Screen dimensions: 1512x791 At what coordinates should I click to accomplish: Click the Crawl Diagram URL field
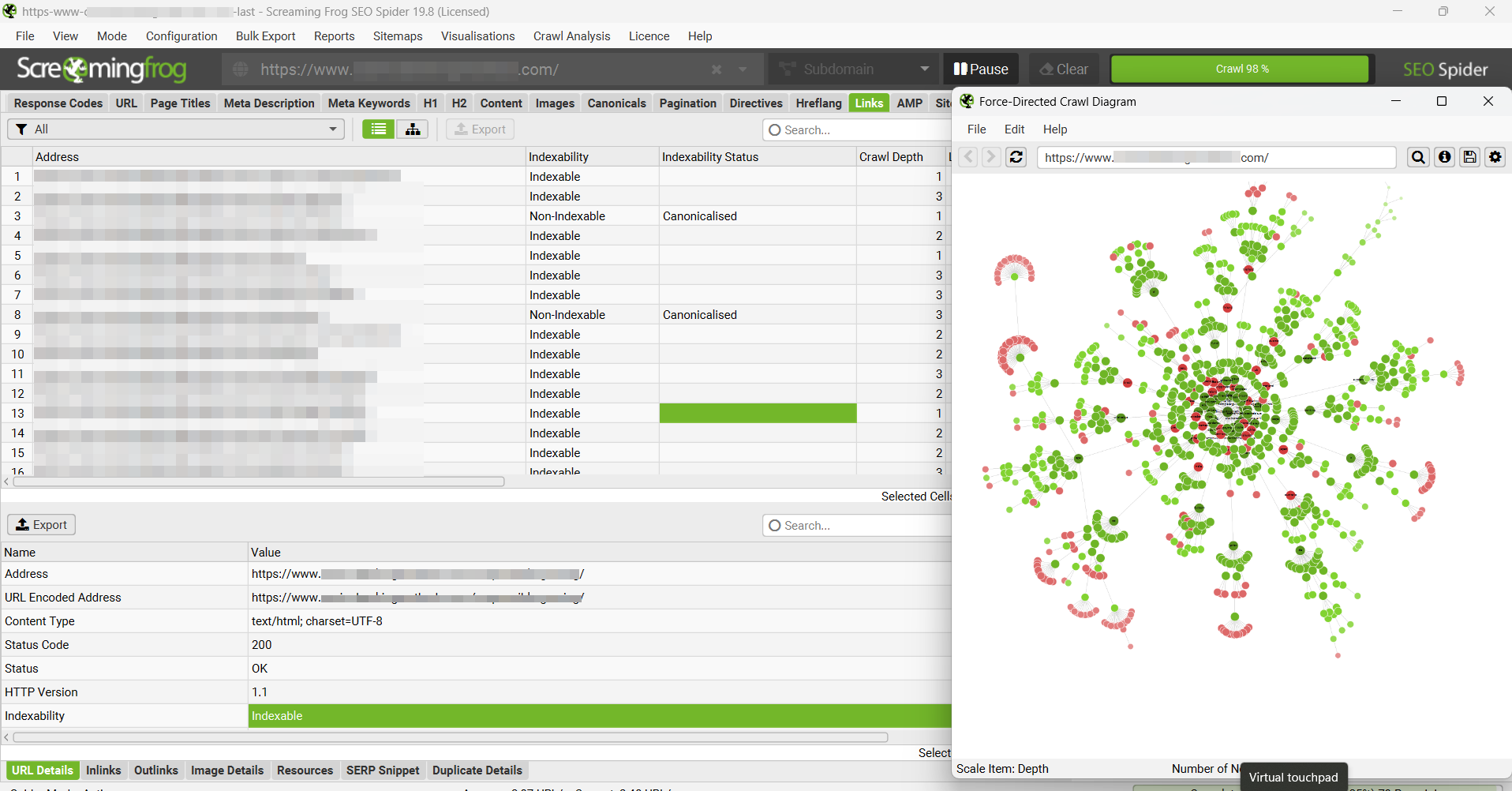pyautogui.click(x=1216, y=157)
